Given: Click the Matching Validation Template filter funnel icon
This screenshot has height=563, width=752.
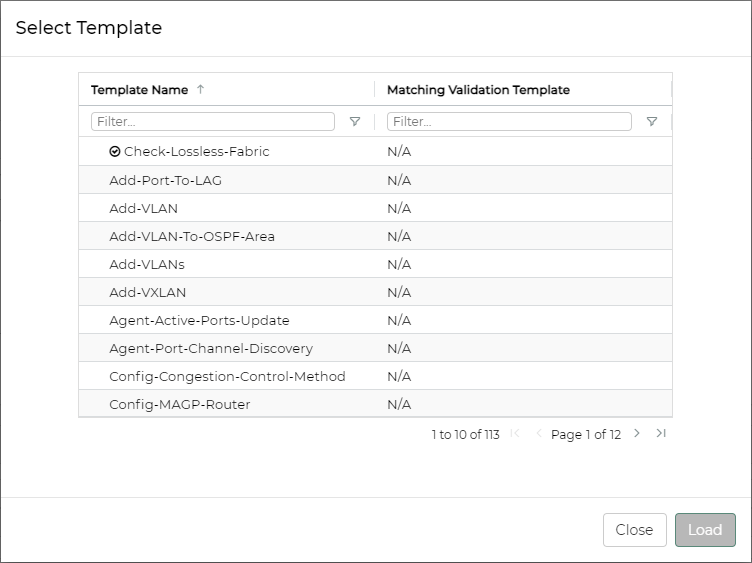Looking at the screenshot, I should pyautogui.click(x=652, y=122).
